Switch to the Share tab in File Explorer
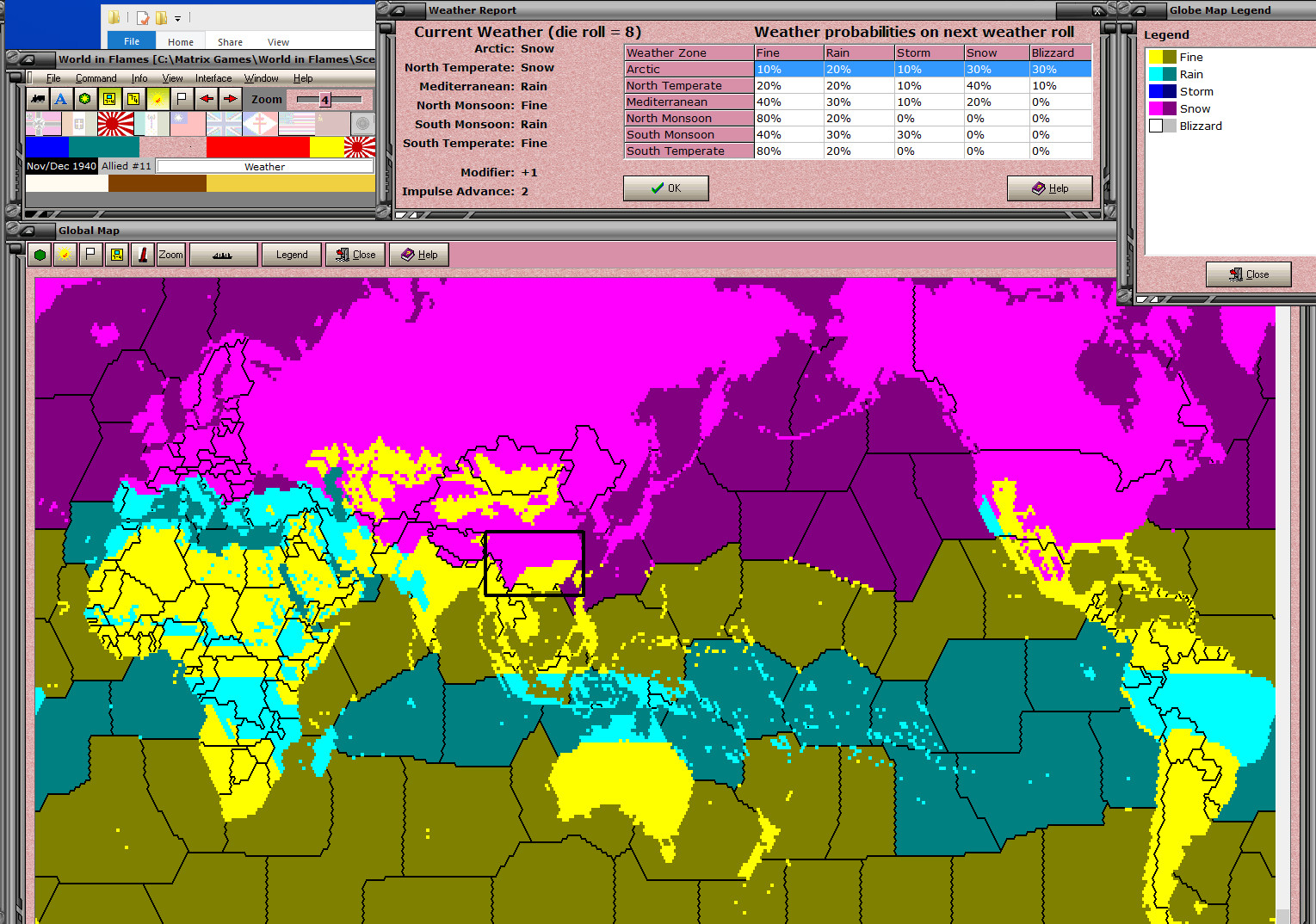This screenshot has width=1316, height=924. (230, 41)
